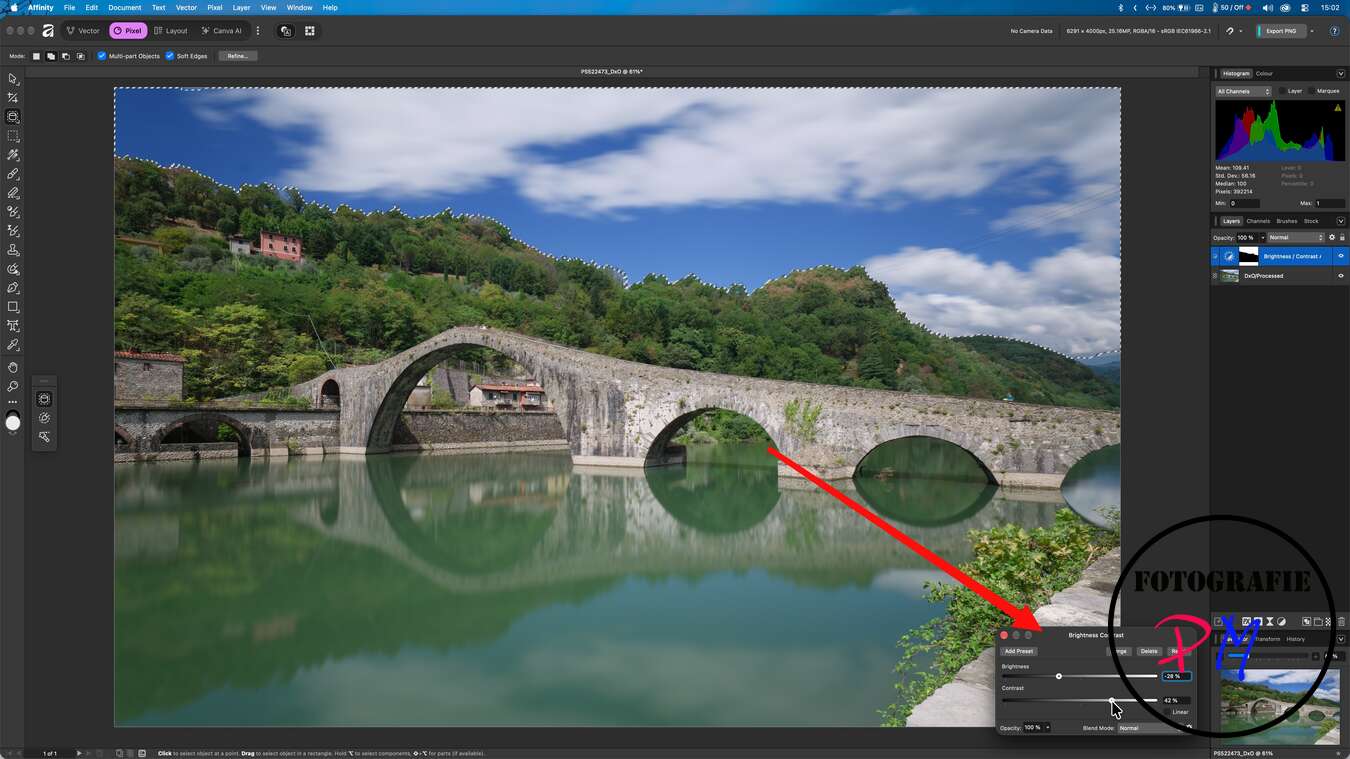Enable the Marquee checkbox in Histogram panel
The image size is (1350, 759).
pyautogui.click(x=1311, y=91)
